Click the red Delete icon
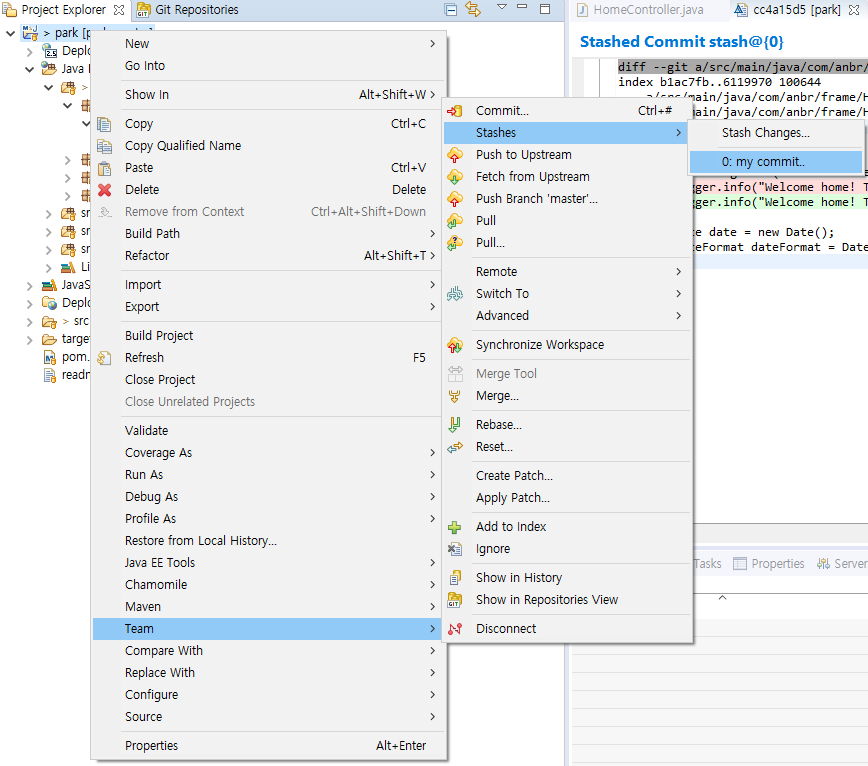The image size is (868, 766). tap(104, 190)
